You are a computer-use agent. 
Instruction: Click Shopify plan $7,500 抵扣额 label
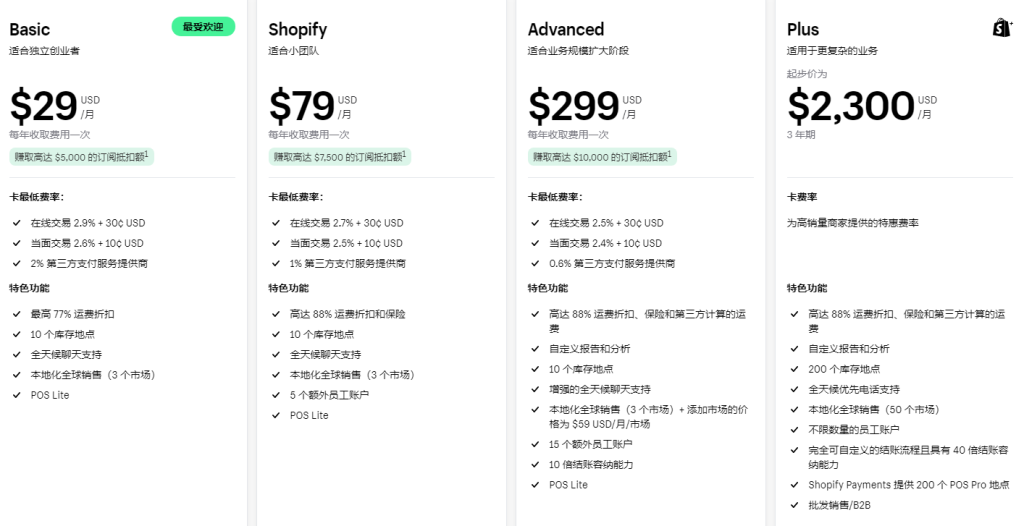point(340,157)
